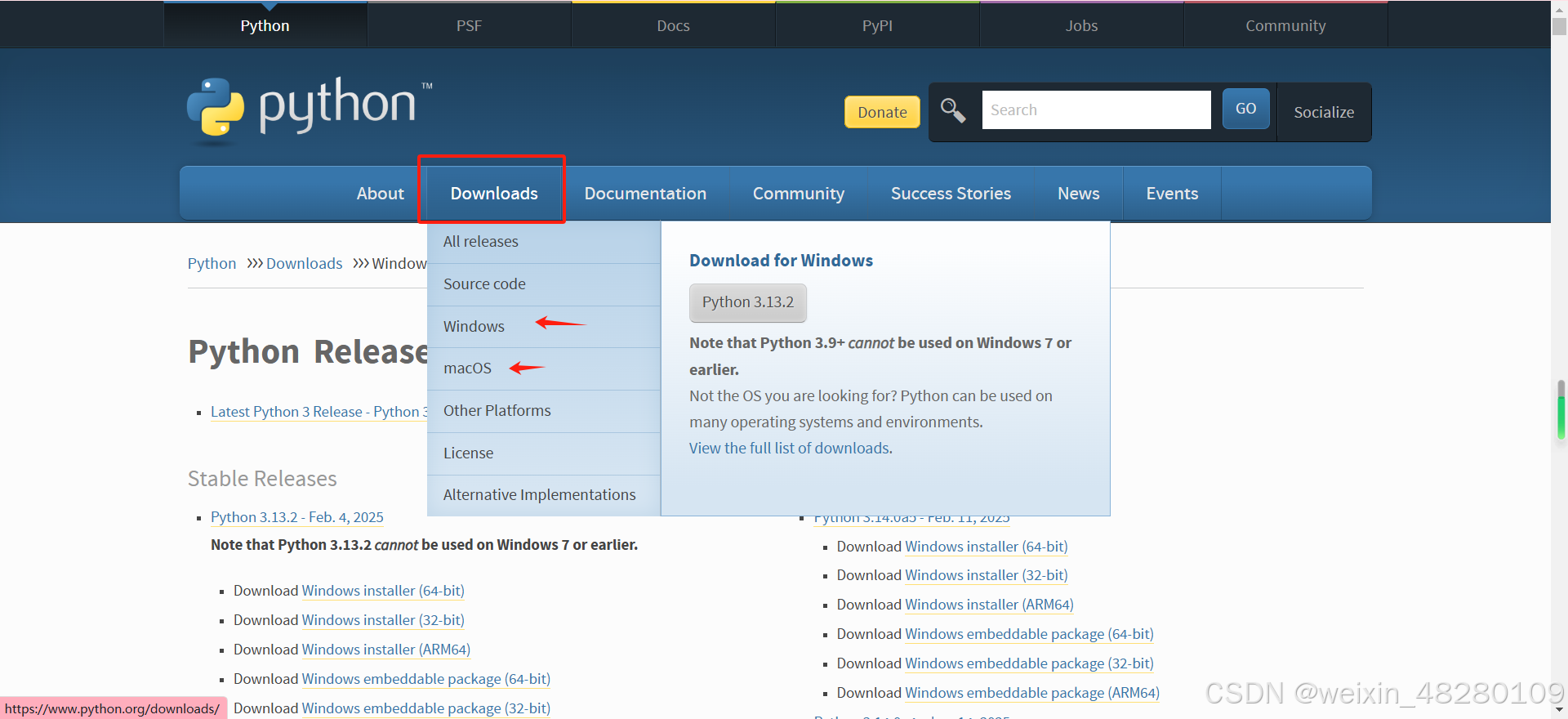Image resolution: width=1568 pixels, height=719 pixels.
Task: Download pre-release Windows embeddable package (32-bit)
Action: click(x=1030, y=663)
